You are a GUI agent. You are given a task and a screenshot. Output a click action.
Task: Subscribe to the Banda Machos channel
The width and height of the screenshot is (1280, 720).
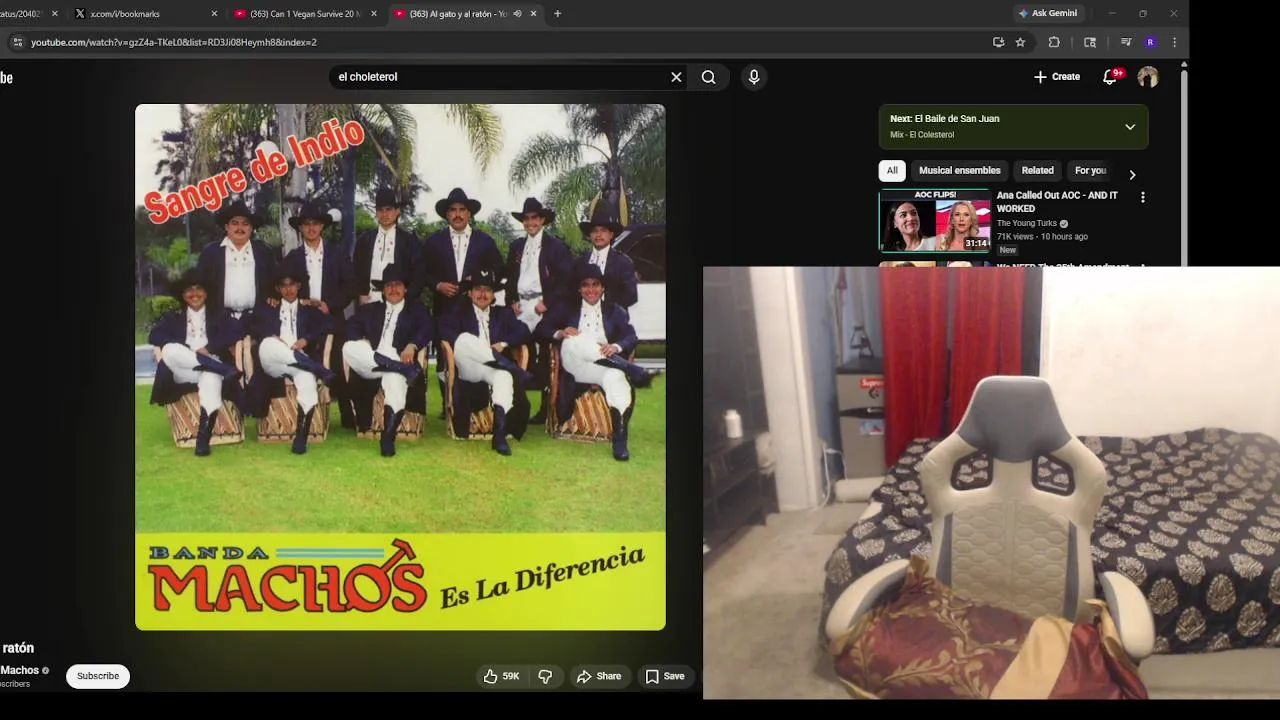click(98, 676)
